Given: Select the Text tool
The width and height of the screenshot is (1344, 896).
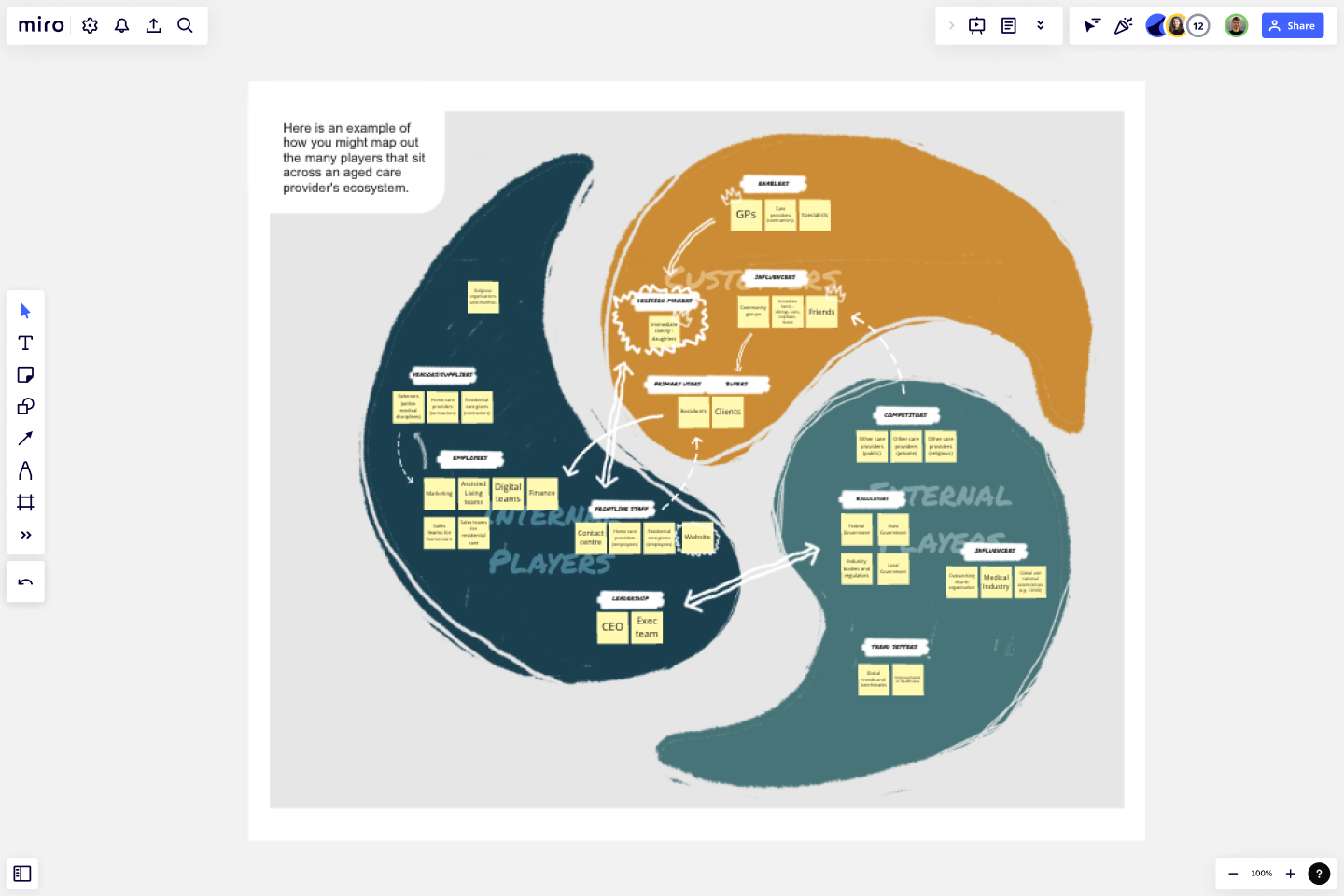Looking at the screenshot, I should 25,343.
